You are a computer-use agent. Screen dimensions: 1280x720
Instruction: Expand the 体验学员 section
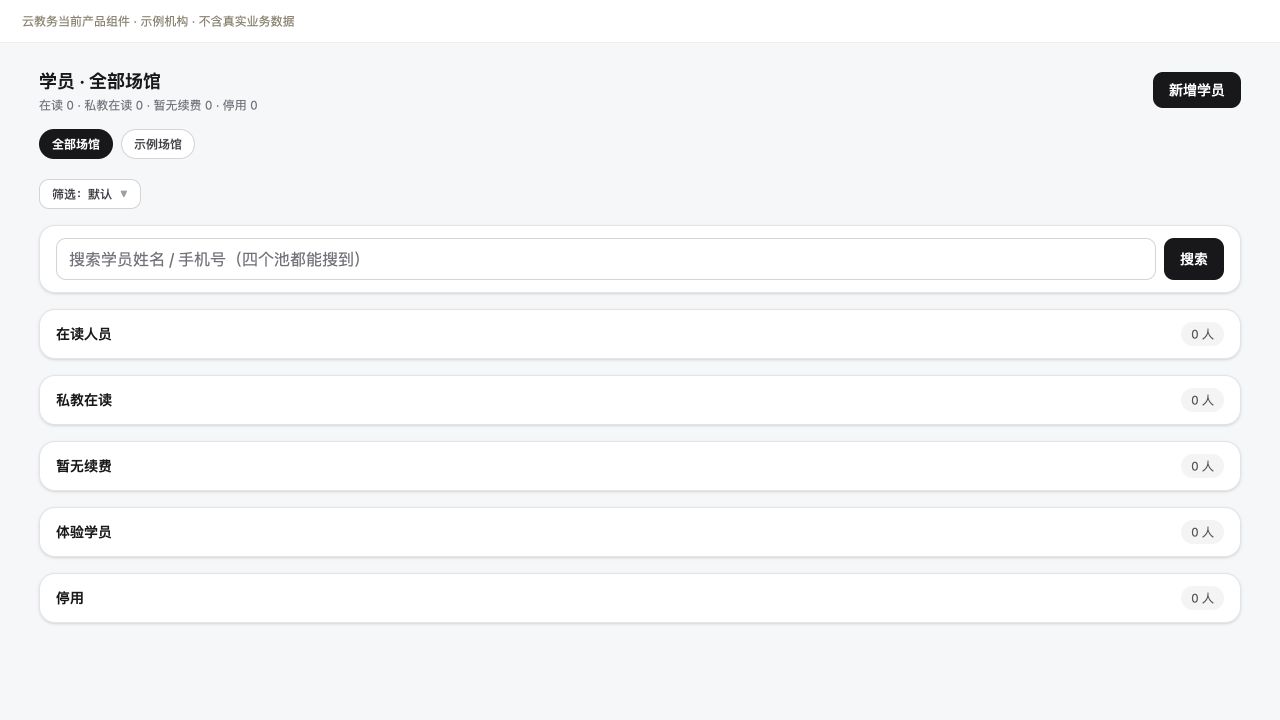640,532
